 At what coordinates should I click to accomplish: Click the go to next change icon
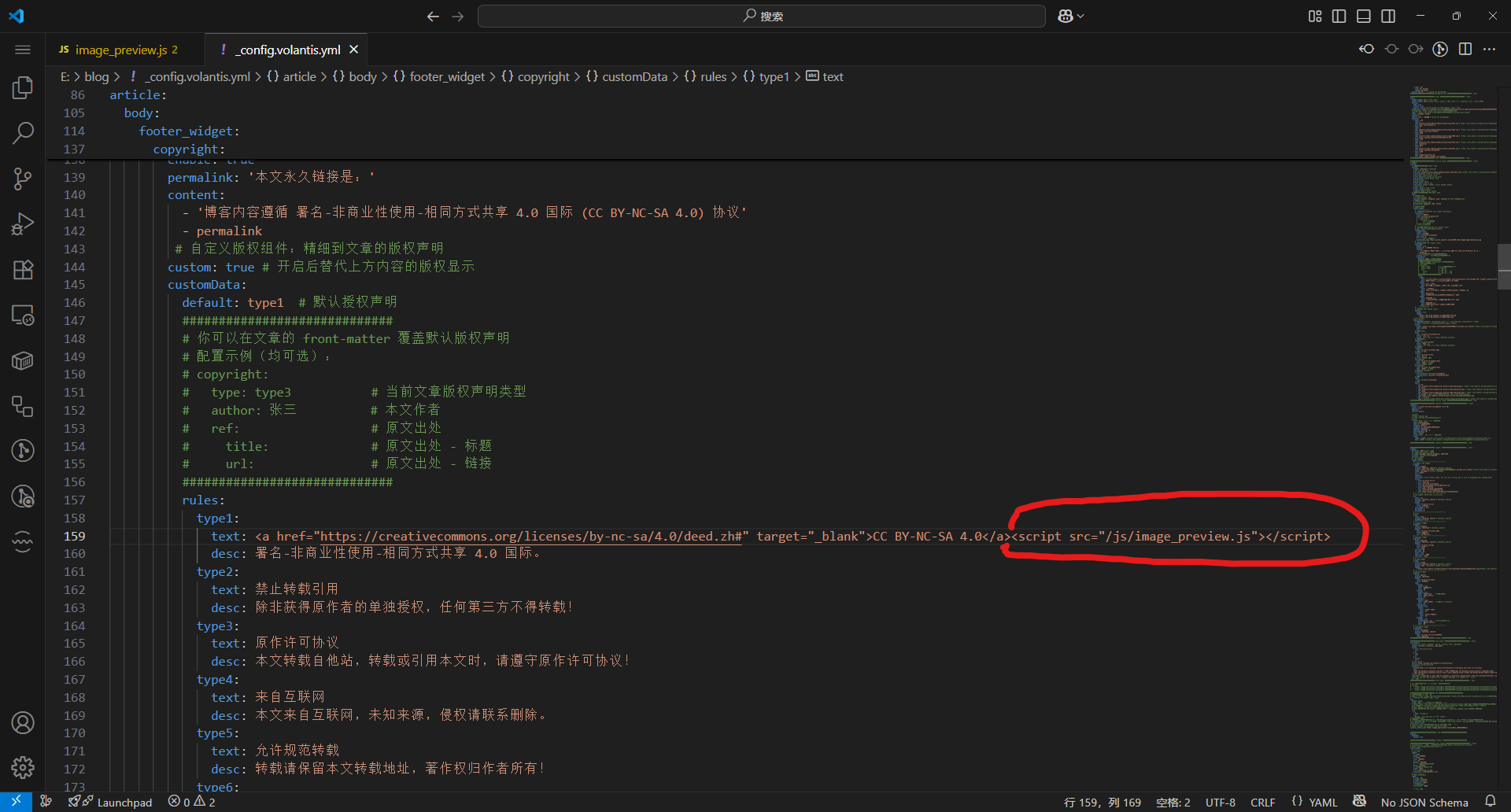[x=1416, y=49]
